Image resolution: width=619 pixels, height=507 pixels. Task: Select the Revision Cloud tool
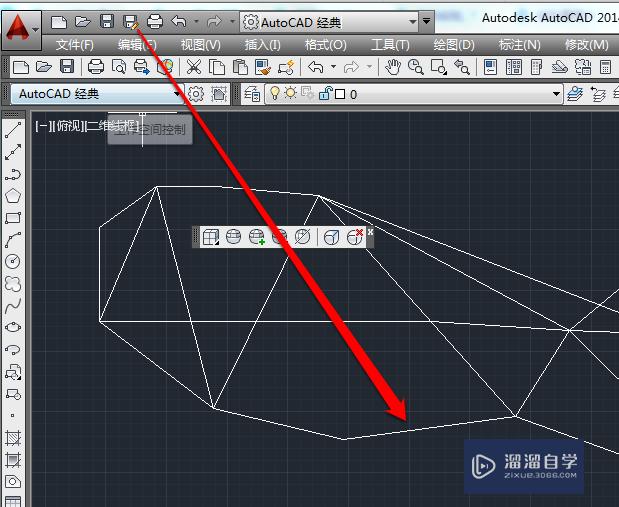click(13, 284)
